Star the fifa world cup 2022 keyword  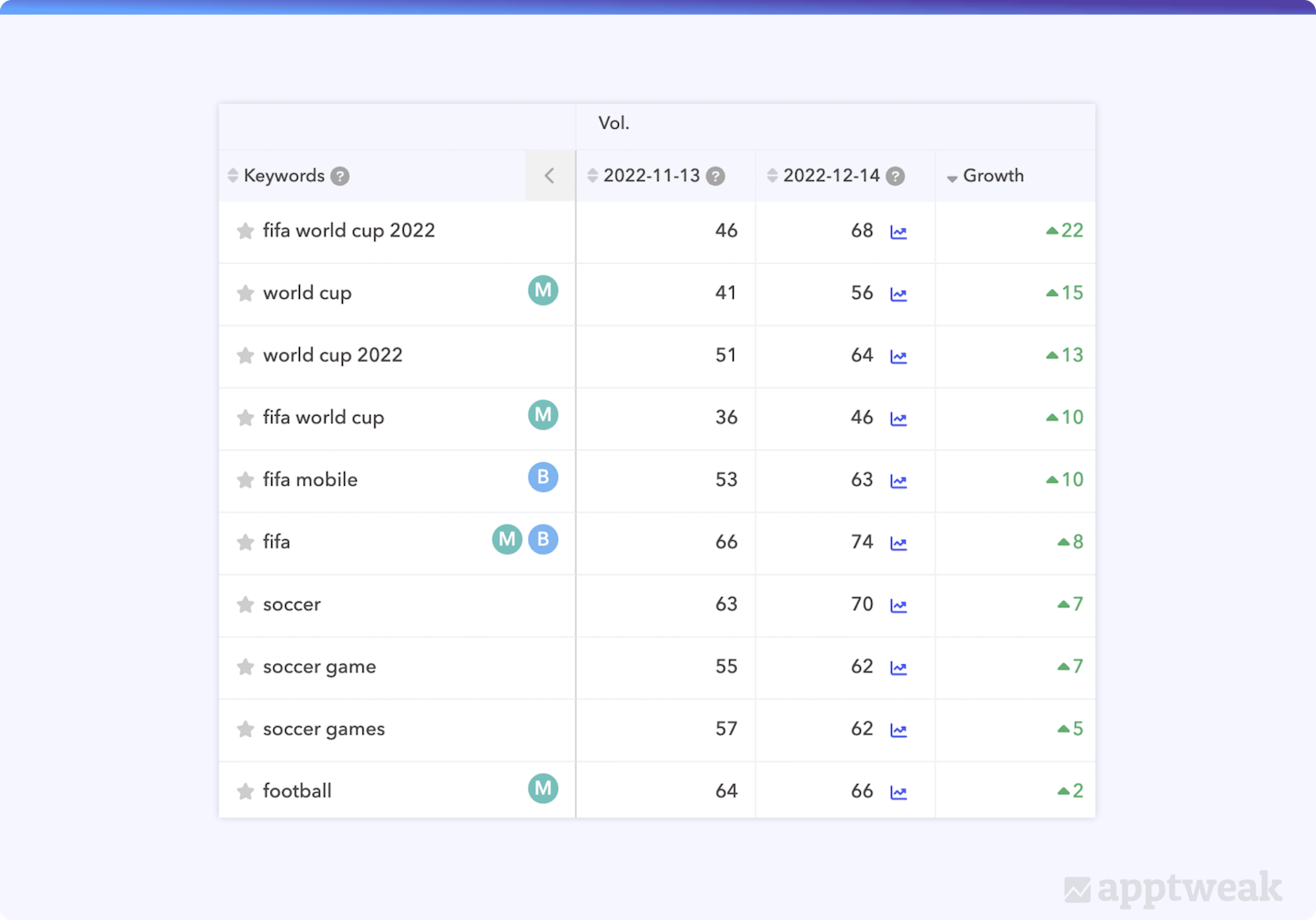[246, 231]
